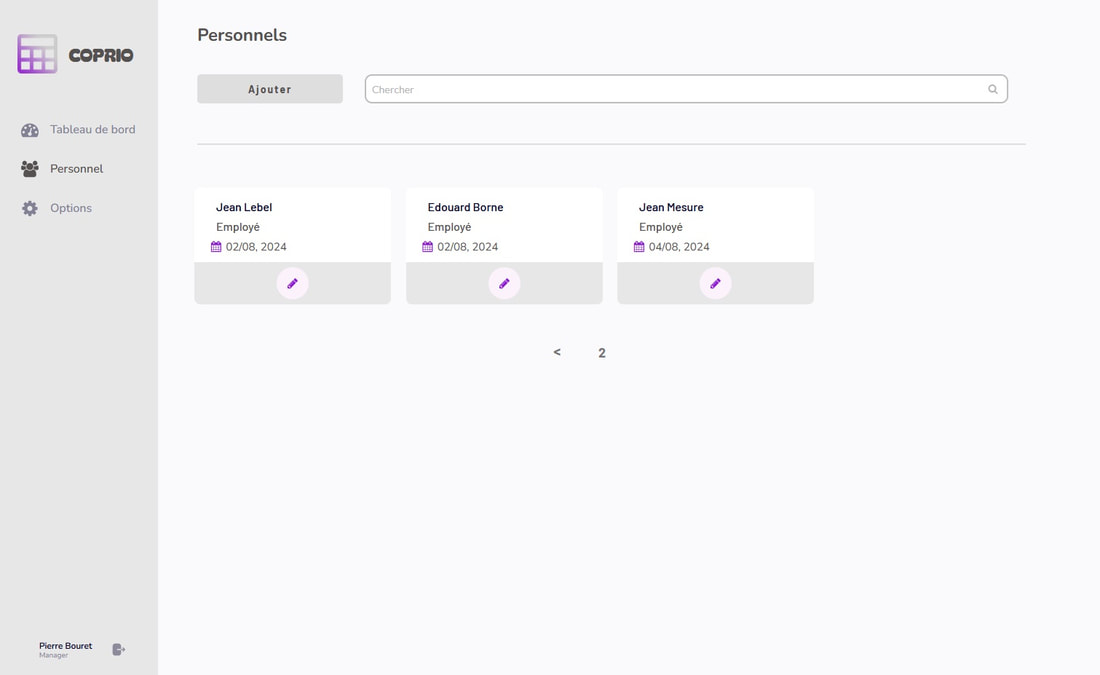Go to previous page with "<" arrow
1100x675 pixels.
(557, 352)
